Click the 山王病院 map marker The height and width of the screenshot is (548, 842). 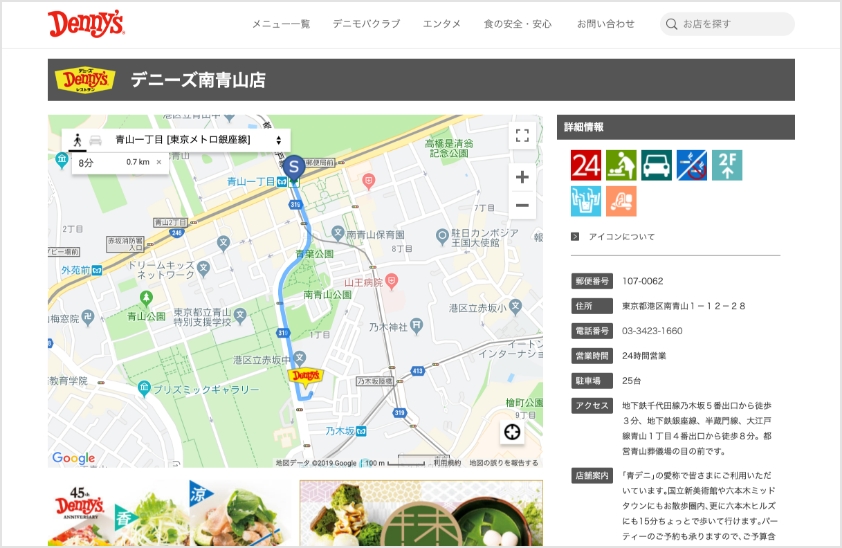(392, 281)
